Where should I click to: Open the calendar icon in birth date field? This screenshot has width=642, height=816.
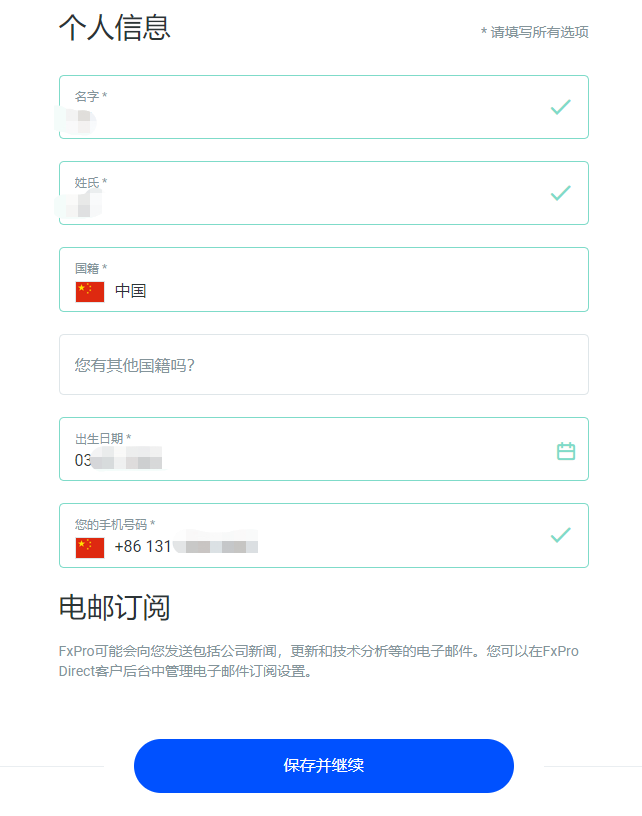[566, 451]
